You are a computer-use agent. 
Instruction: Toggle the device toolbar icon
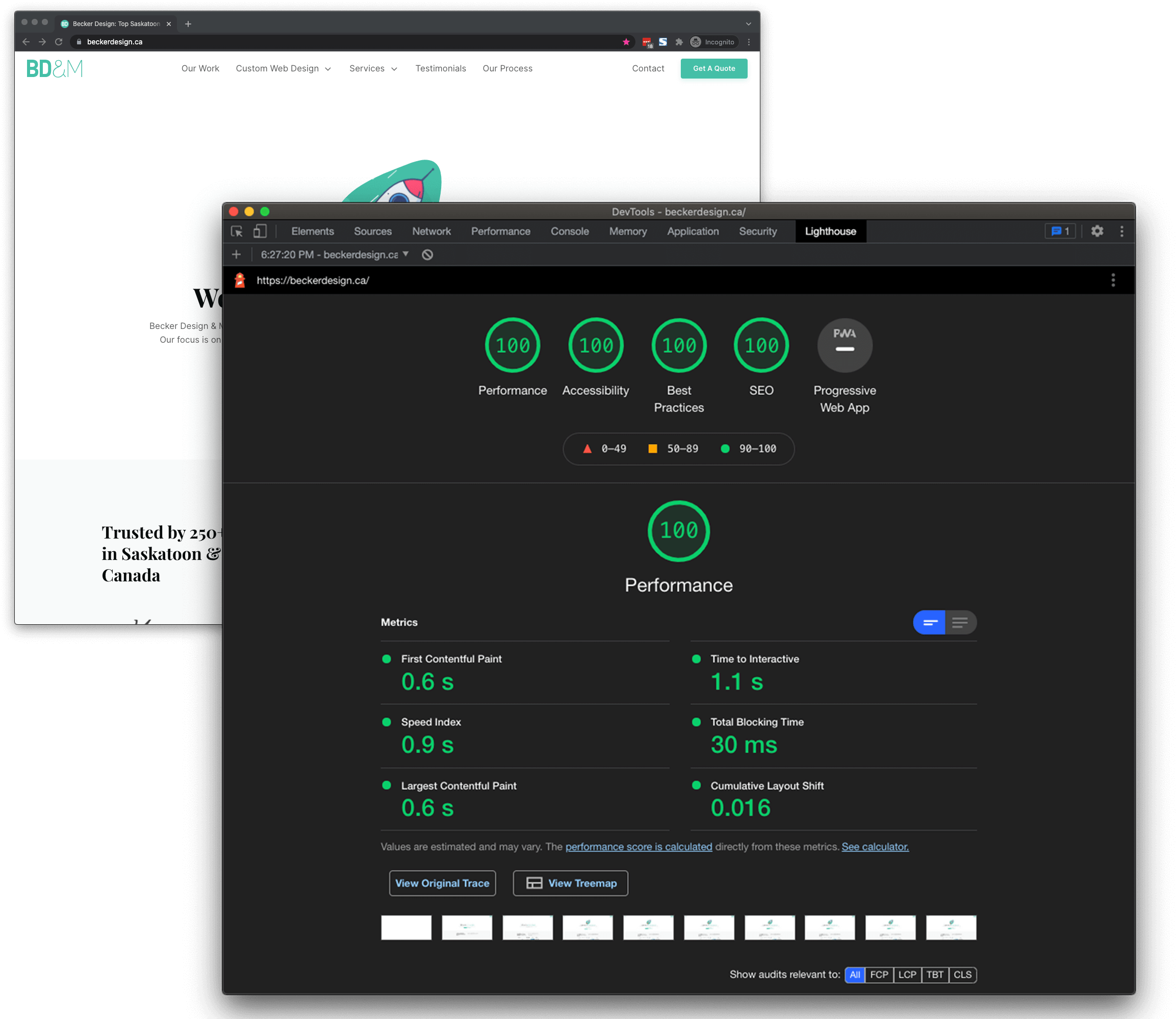tap(260, 232)
